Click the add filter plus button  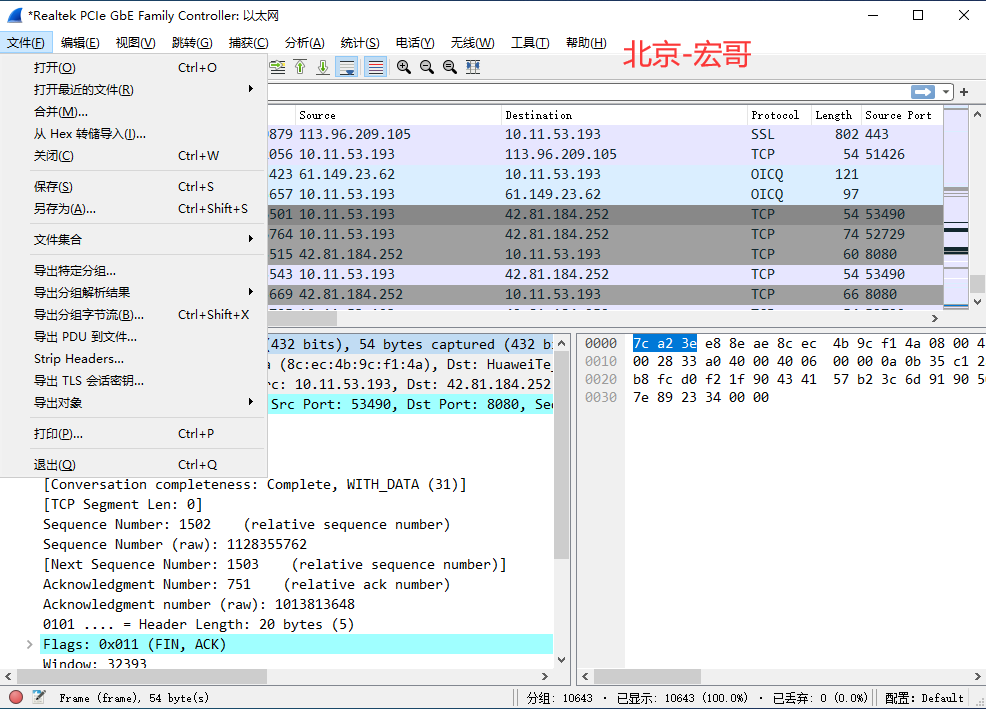click(x=964, y=92)
